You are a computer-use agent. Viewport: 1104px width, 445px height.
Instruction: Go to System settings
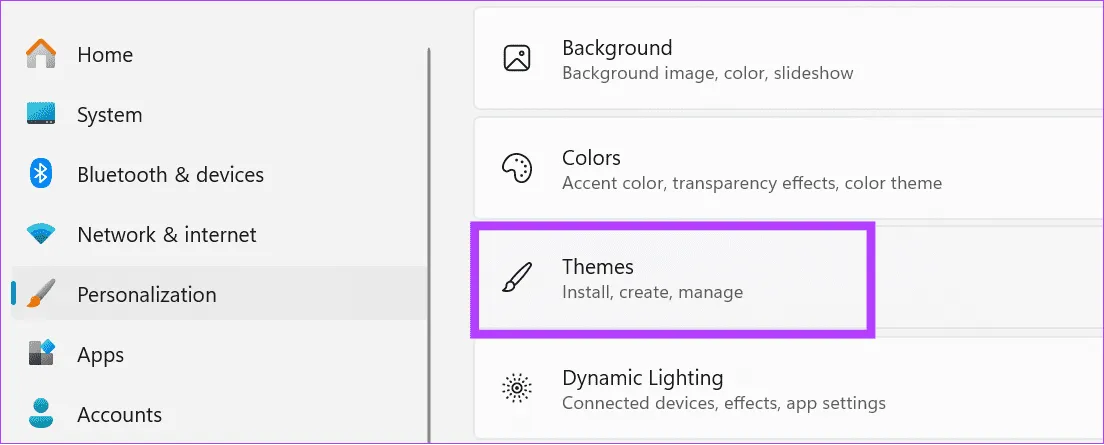click(110, 115)
